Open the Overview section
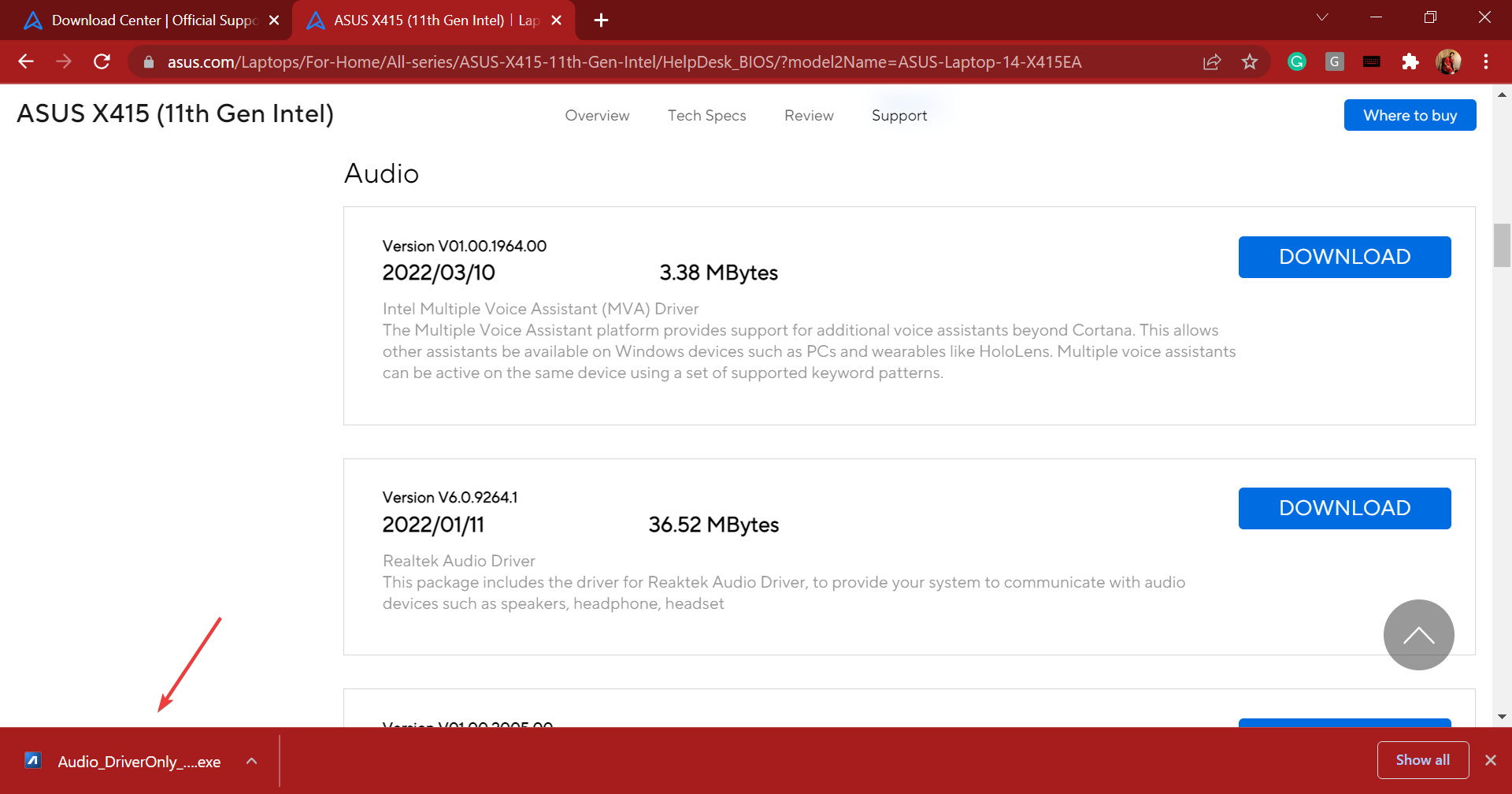1512x794 pixels. (x=597, y=116)
